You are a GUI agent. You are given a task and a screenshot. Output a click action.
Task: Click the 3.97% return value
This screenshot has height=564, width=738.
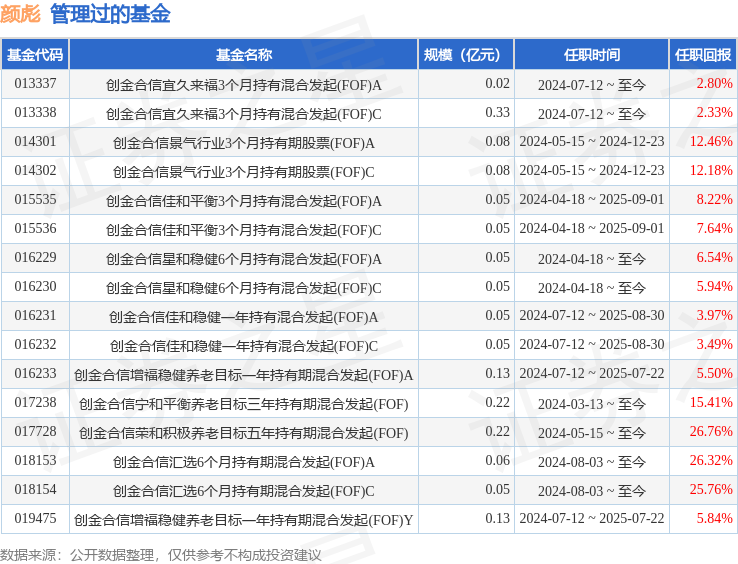(x=714, y=315)
